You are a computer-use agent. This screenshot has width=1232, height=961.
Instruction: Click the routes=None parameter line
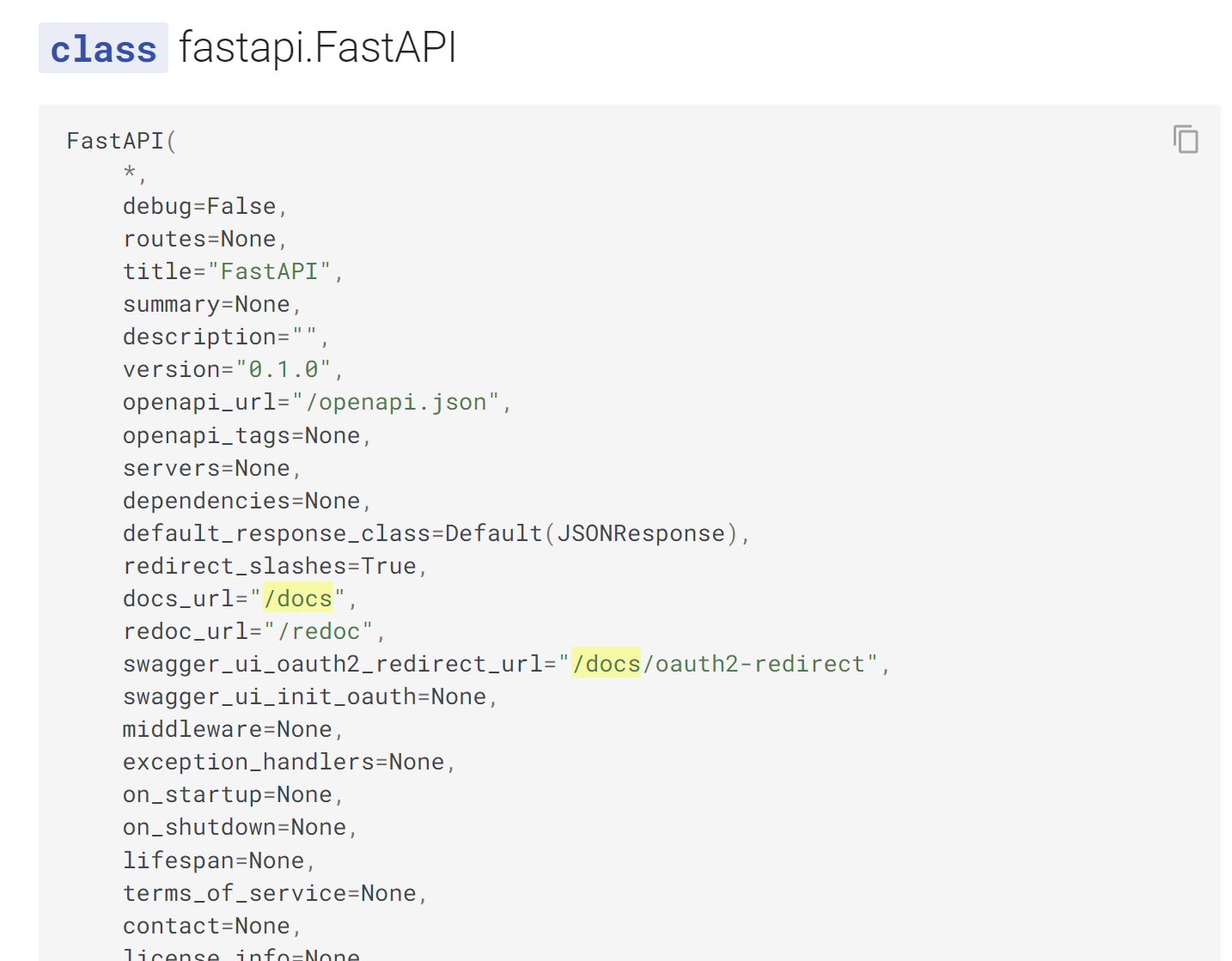point(200,240)
